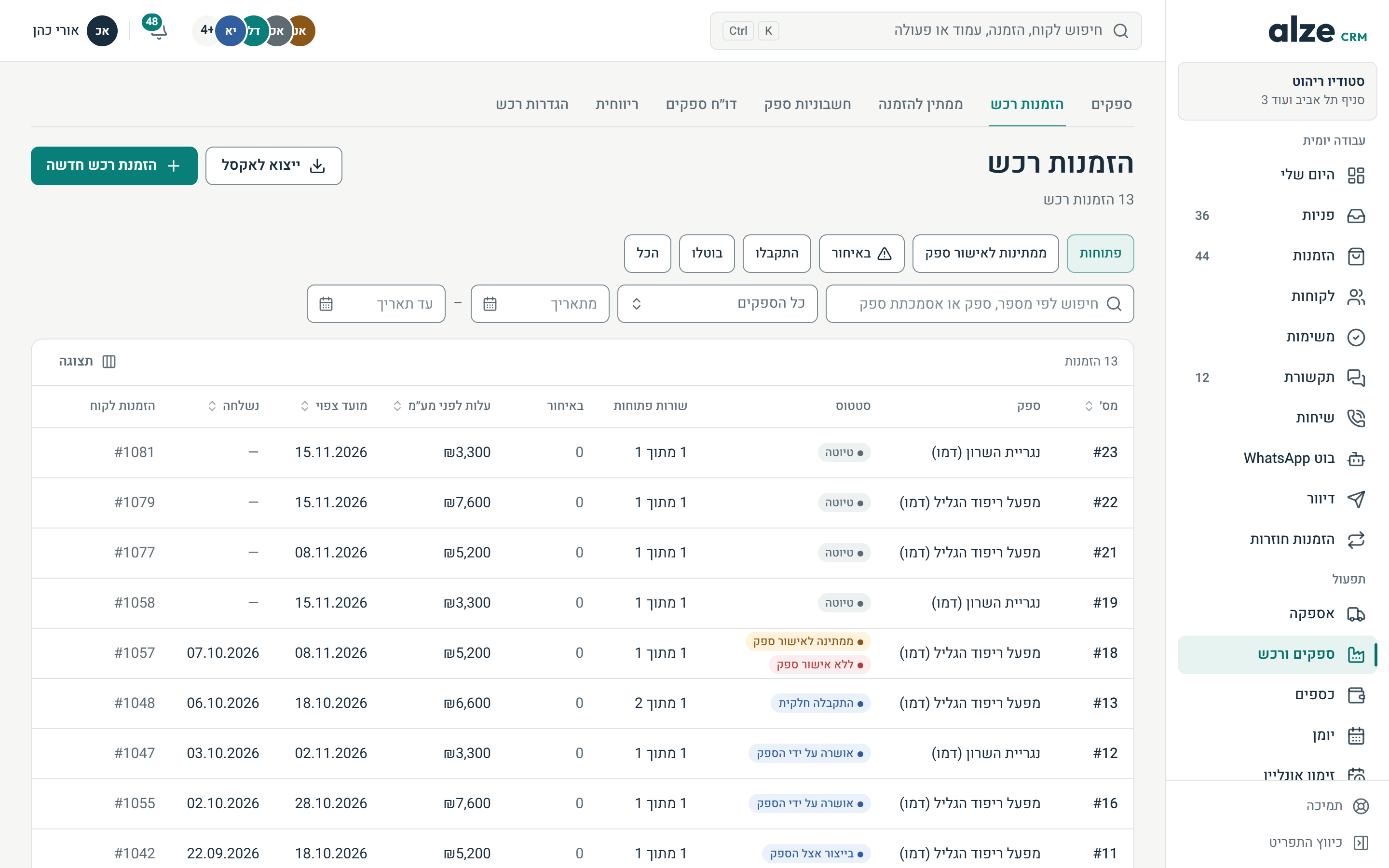Open the תצוגה columns view menu
Image resolution: width=1389 pixels, height=868 pixels.
[87, 361]
